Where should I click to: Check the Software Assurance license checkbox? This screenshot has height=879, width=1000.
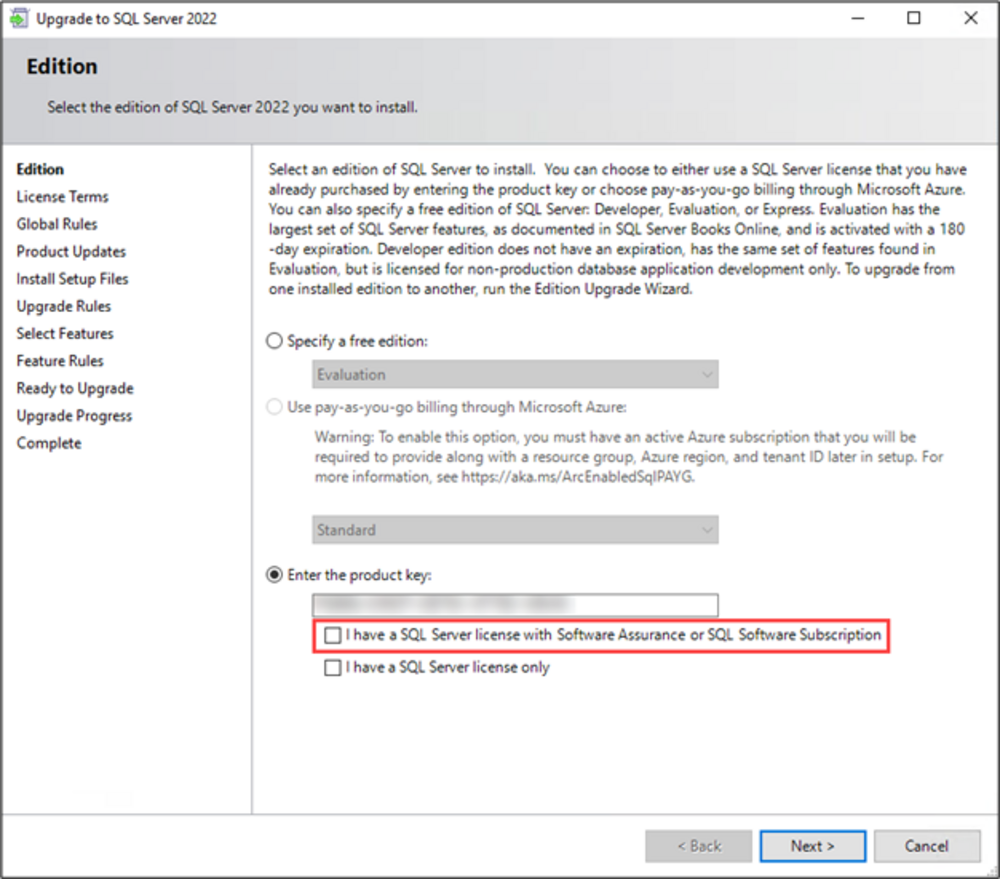(x=333, y=635)
